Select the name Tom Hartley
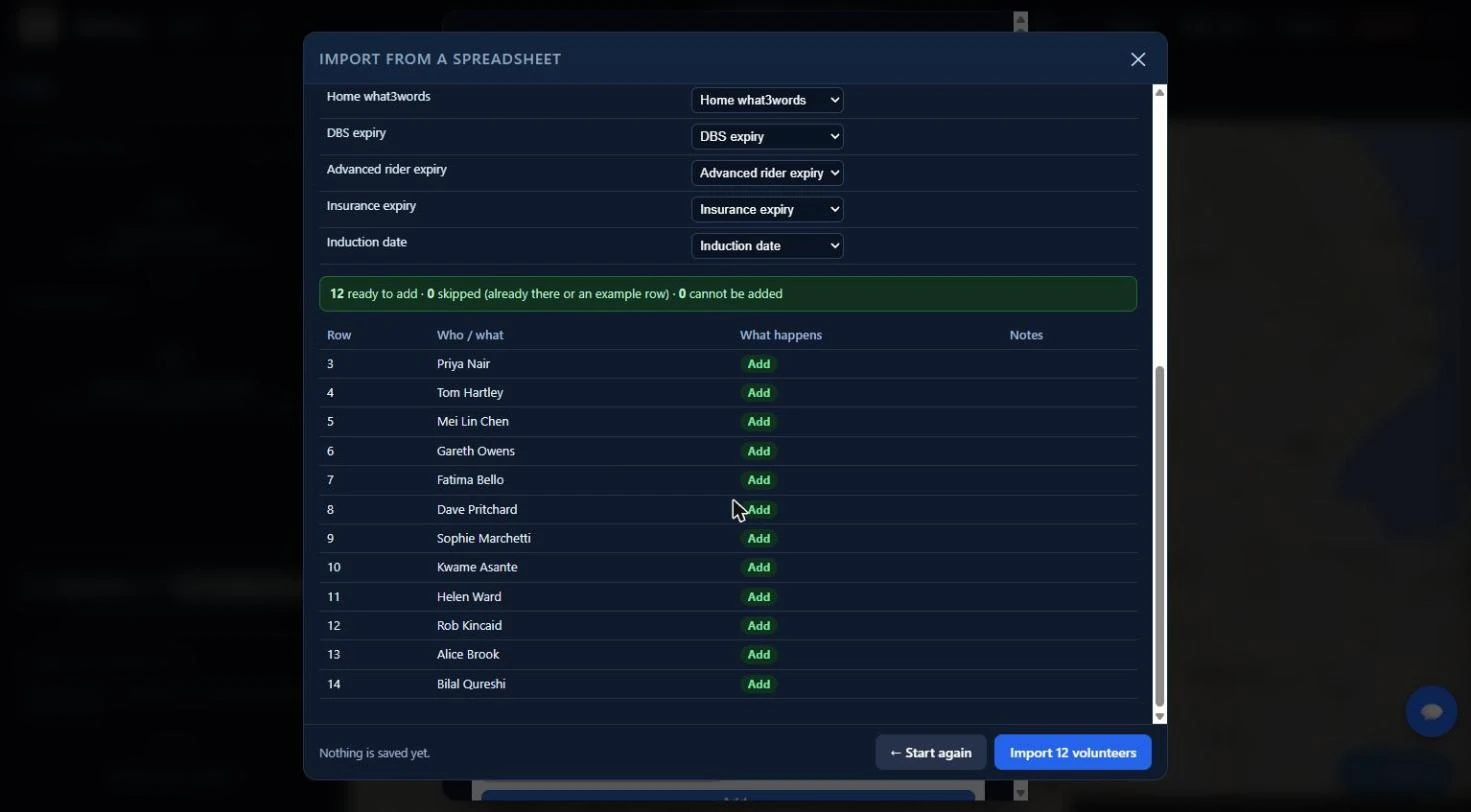 coord(470,393)
